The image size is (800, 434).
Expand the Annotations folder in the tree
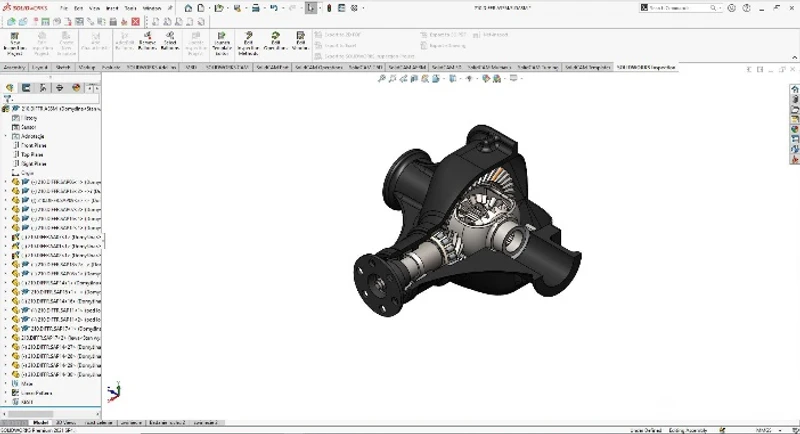point(6,137)
